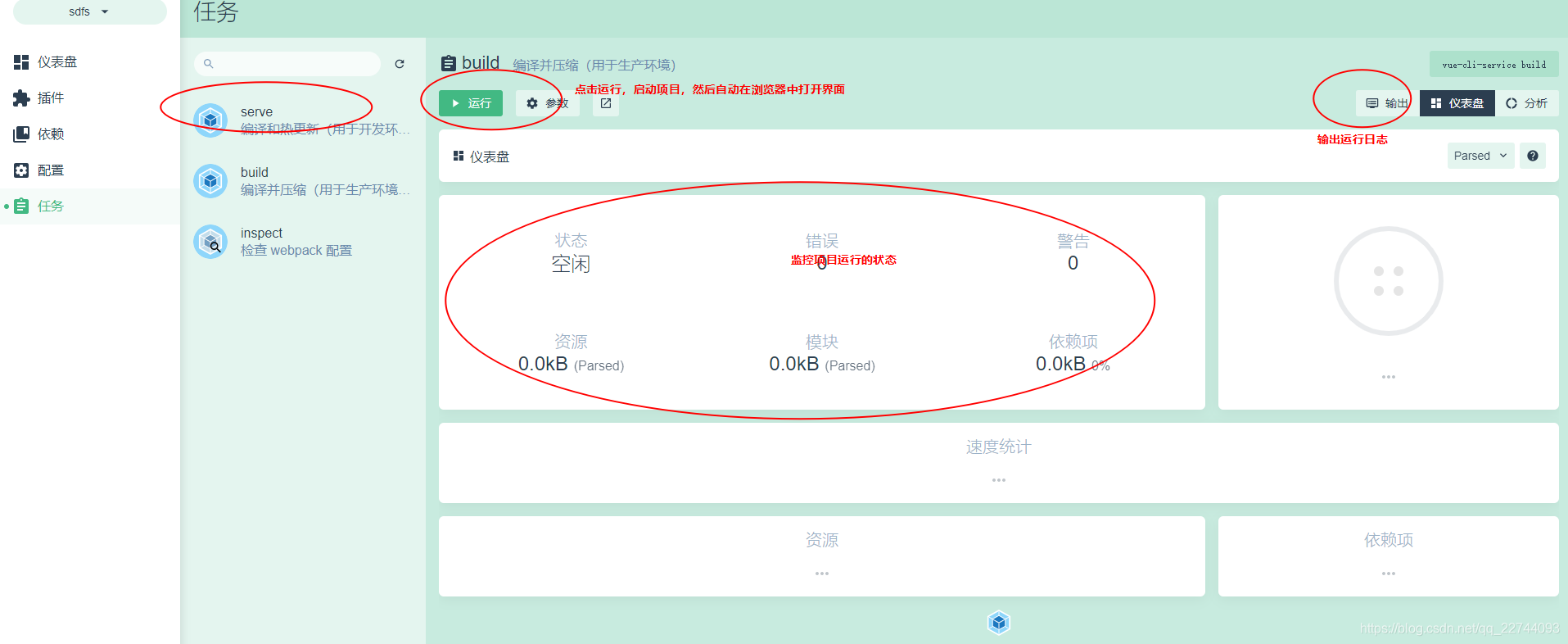The height and width of the screenshot is (644, 1568).
Task: Select the inspect webpack task
Action: 303,242
